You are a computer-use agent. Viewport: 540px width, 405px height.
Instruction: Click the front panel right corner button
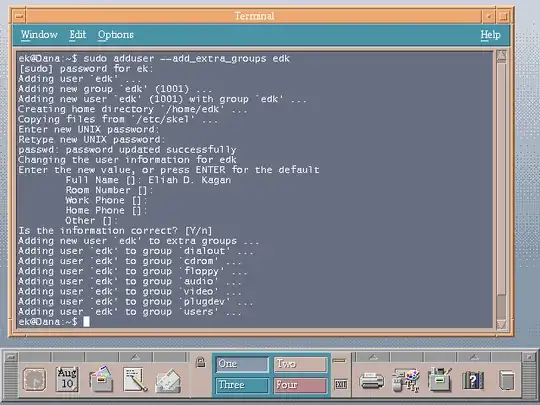point(529,357)
